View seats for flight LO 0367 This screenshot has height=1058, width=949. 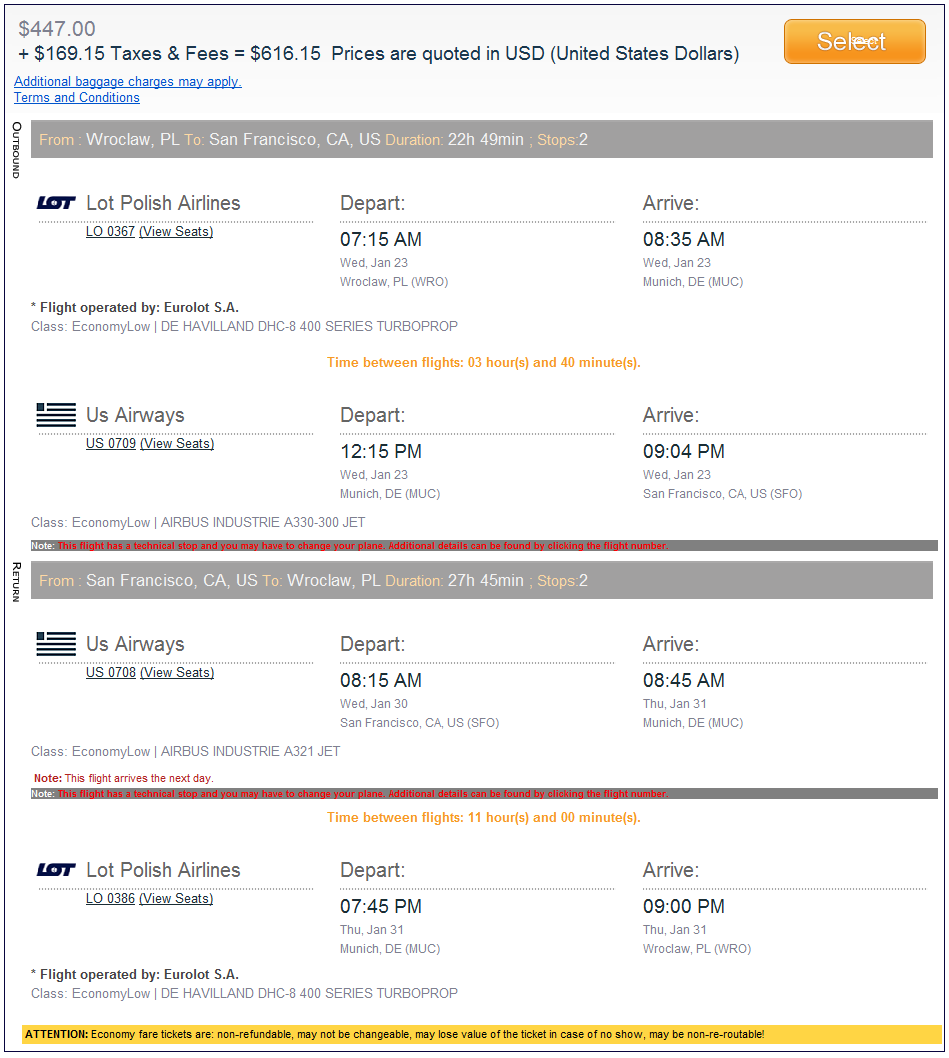pos(176,232)
